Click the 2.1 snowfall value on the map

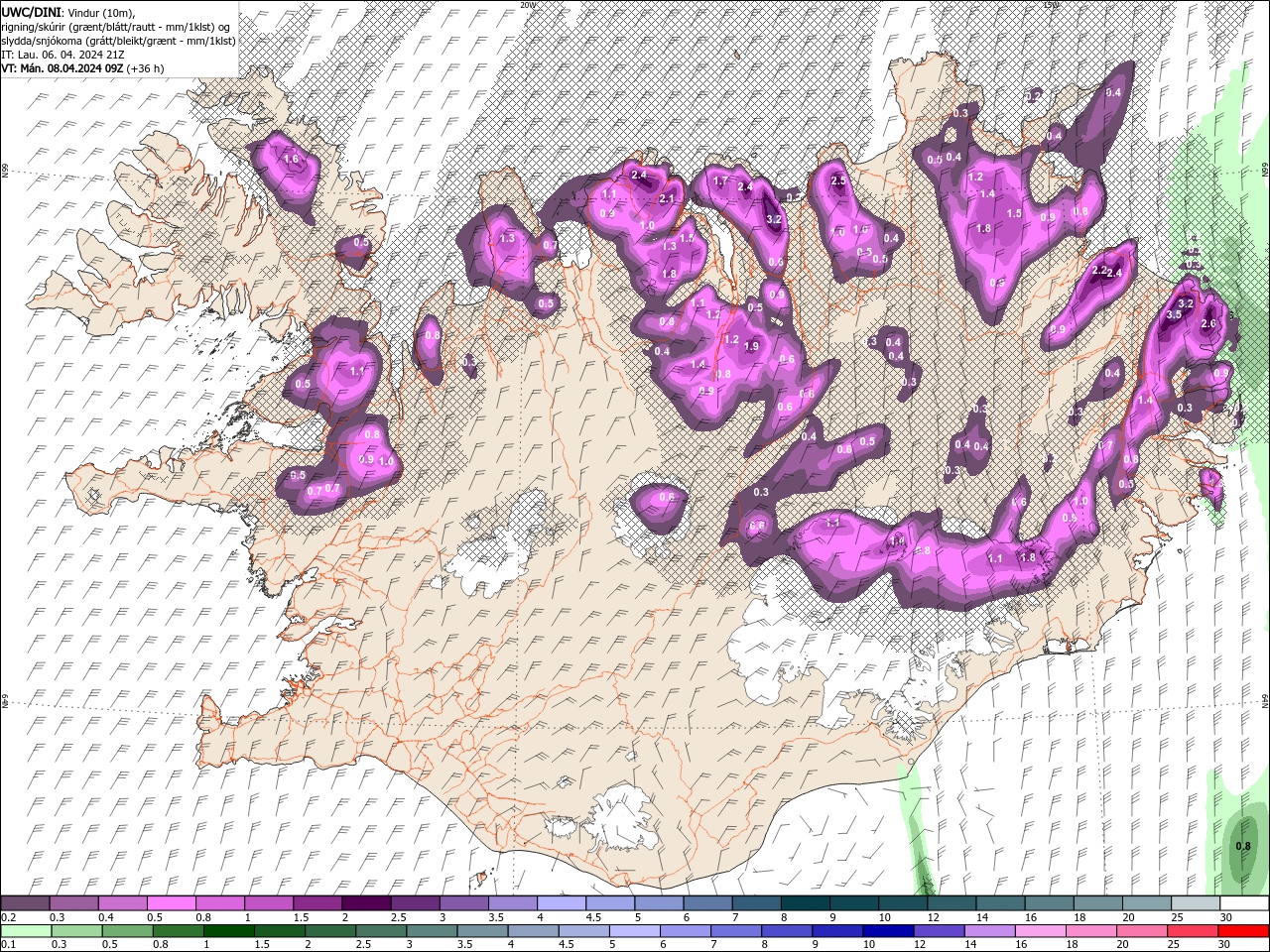[667, 198]
